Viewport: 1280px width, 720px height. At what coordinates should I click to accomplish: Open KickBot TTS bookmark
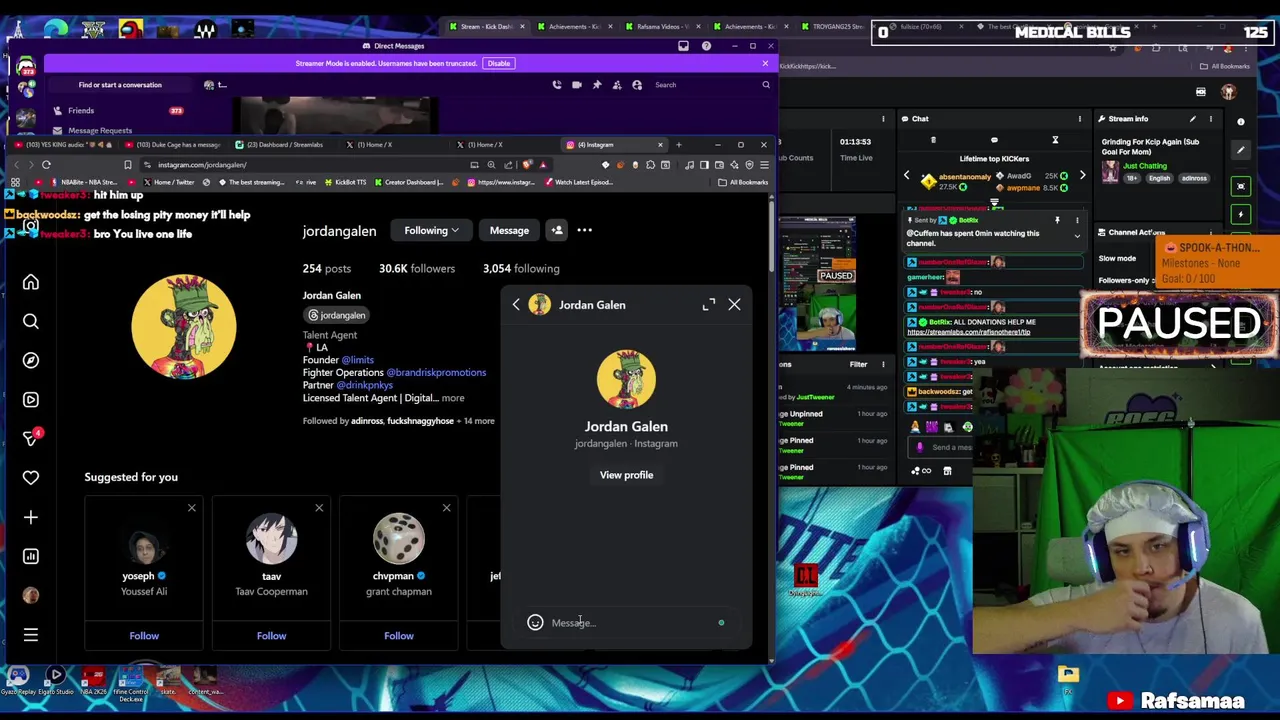pyautogui.click(x=345, y=182)
